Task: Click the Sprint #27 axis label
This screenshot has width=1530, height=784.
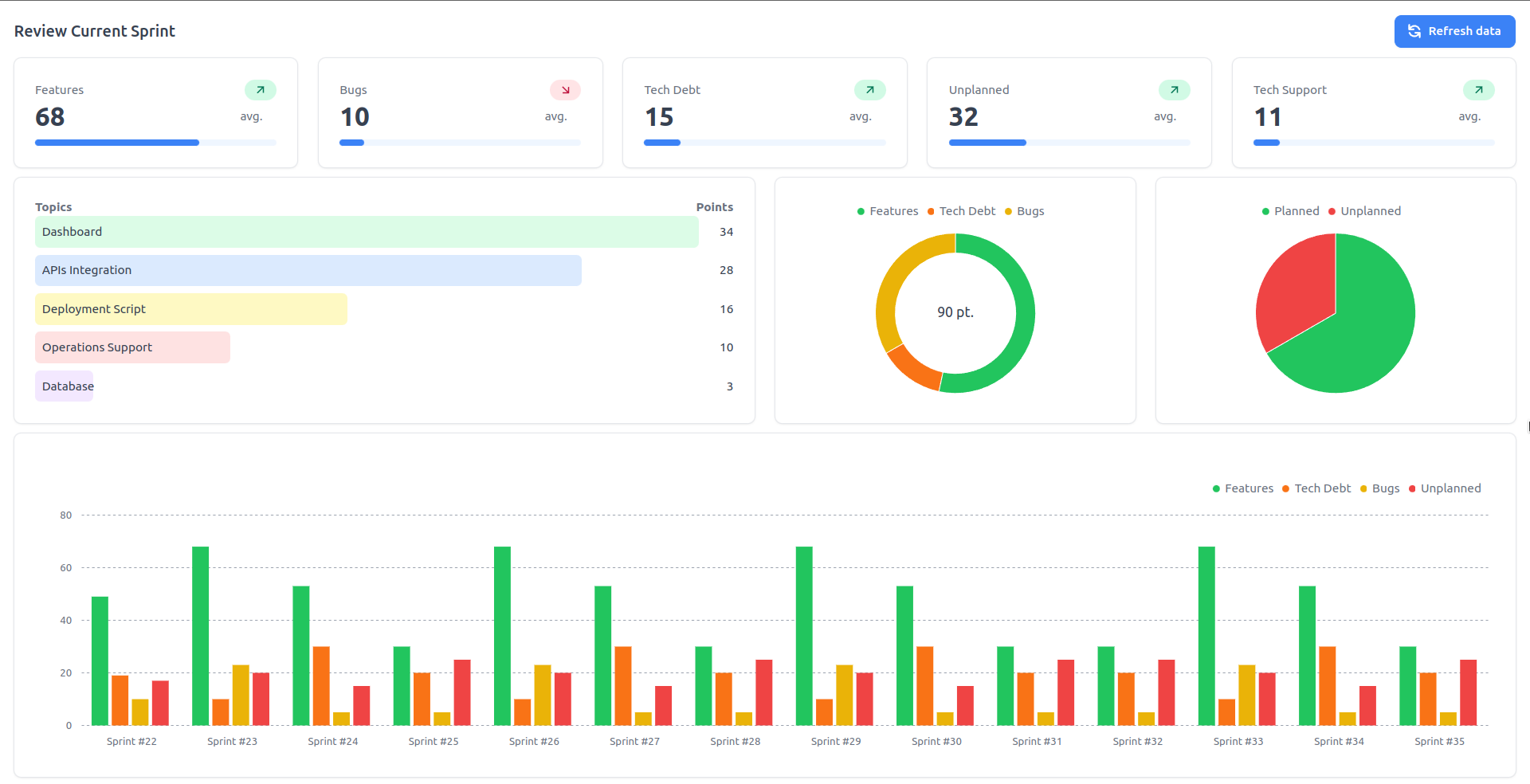Action: (634, 742)
